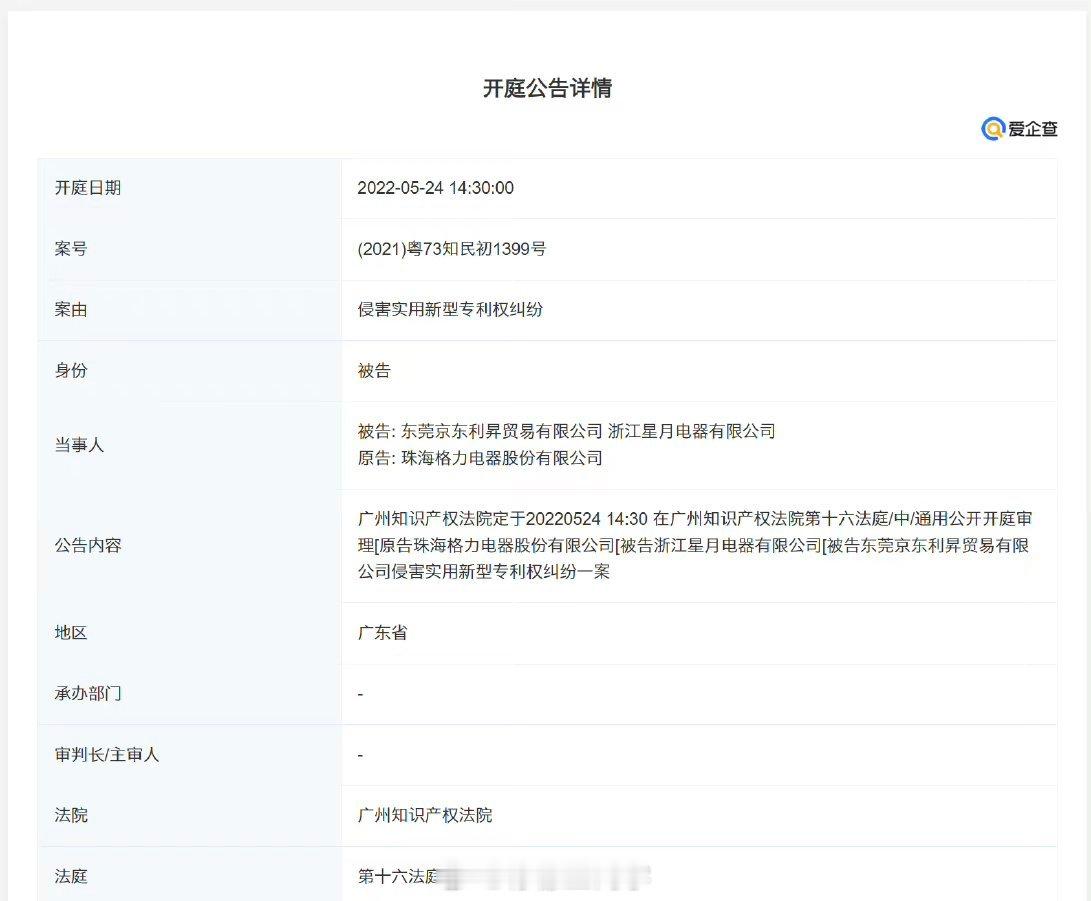Click the 案由 label cell
The image size is (1091, 901).
coord(189,310)
